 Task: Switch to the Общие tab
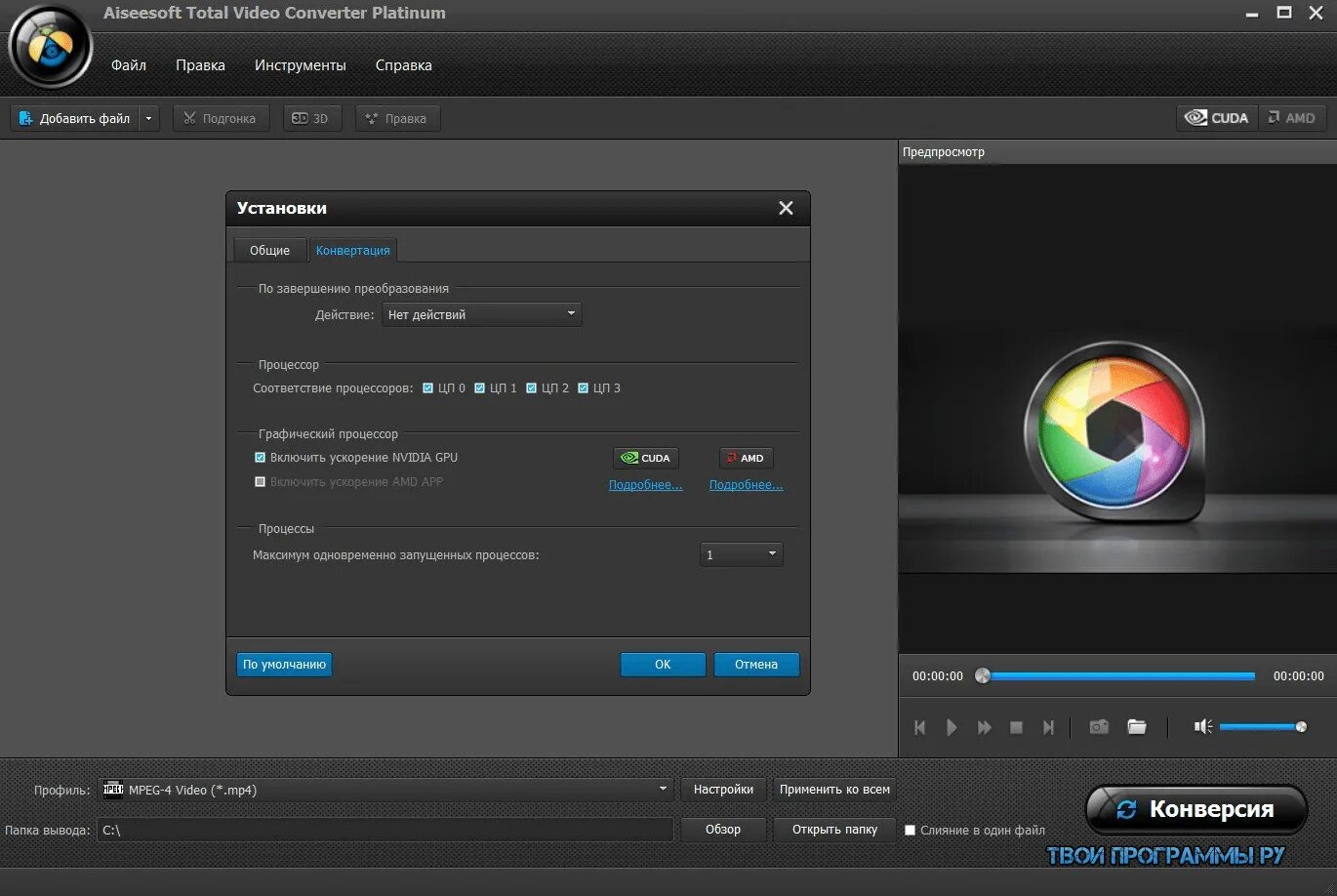pos(269,251)
